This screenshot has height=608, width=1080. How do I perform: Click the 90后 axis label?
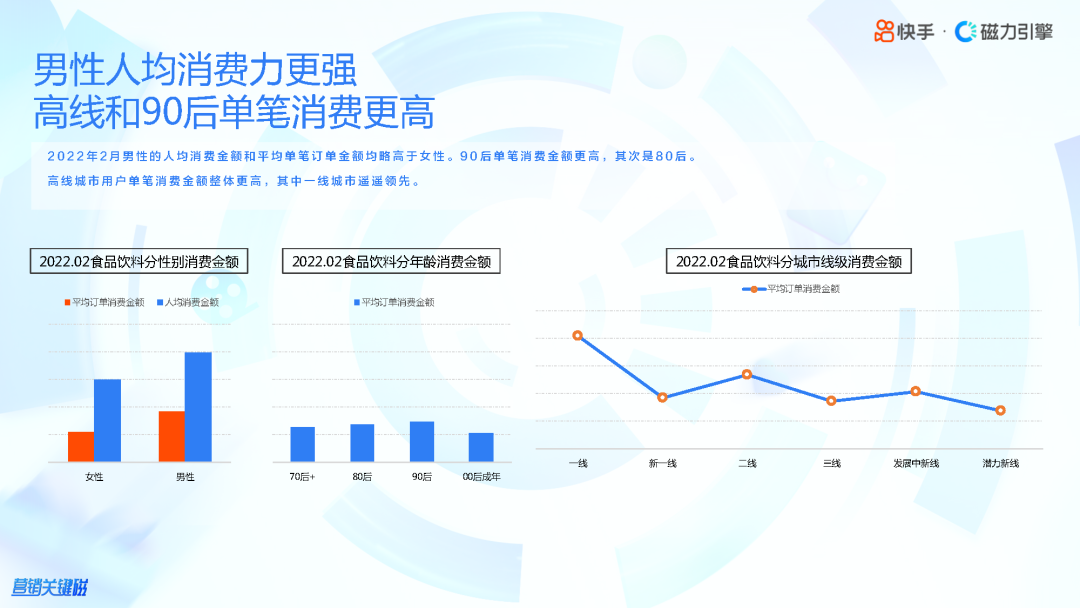point(422,476)
